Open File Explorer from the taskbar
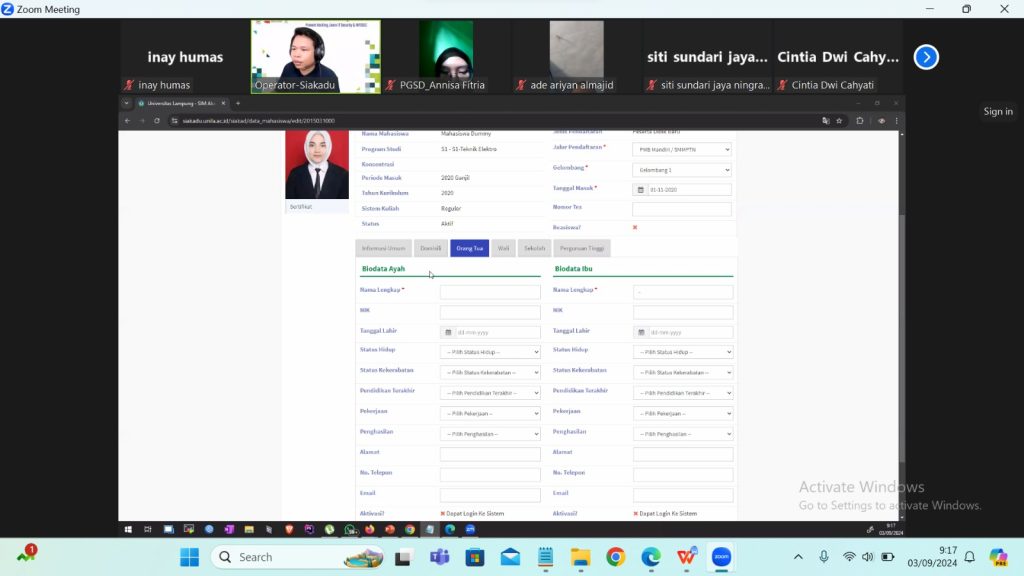 pos(580,557)
